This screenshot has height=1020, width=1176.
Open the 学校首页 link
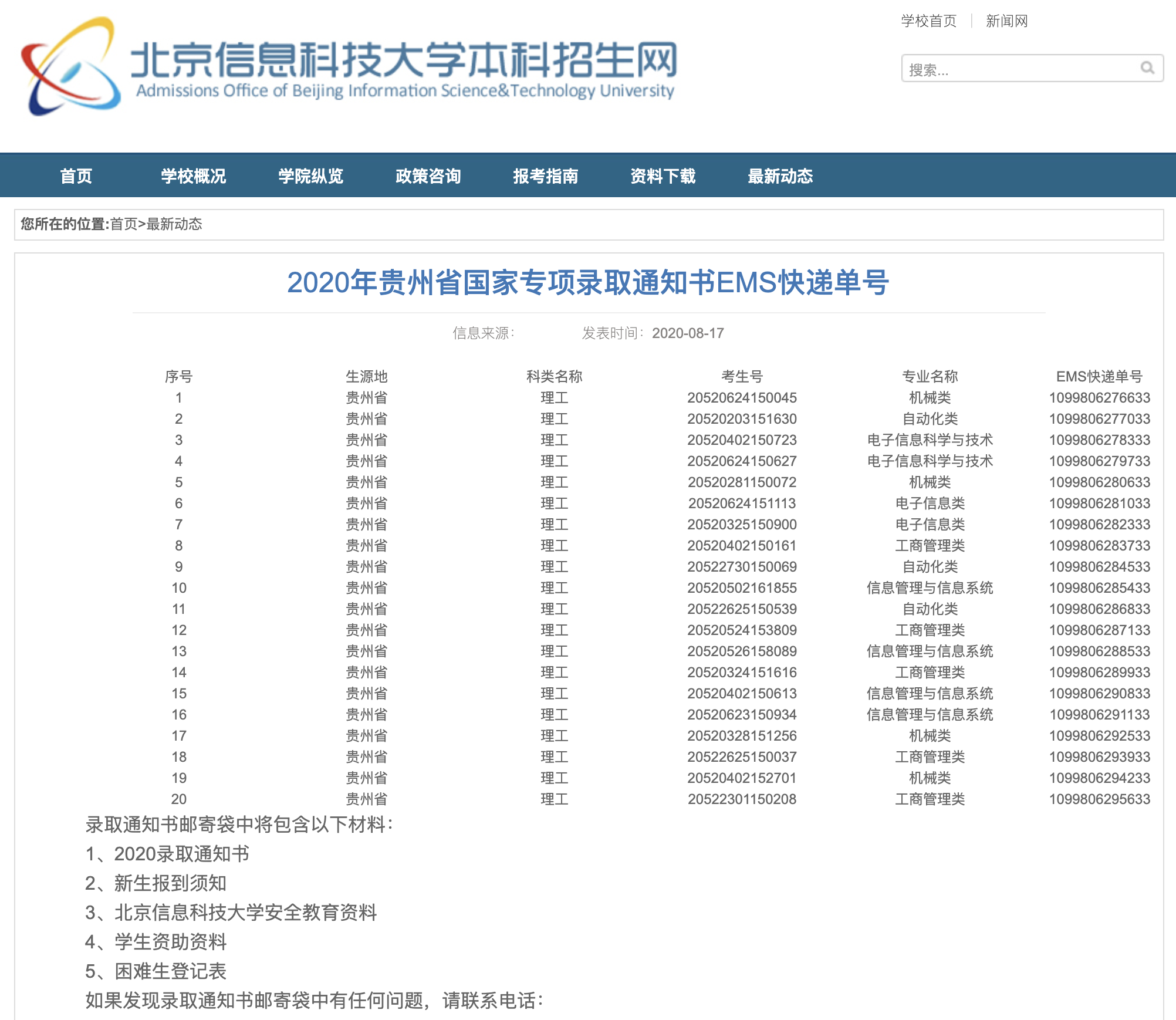click(x=928, y=21)
